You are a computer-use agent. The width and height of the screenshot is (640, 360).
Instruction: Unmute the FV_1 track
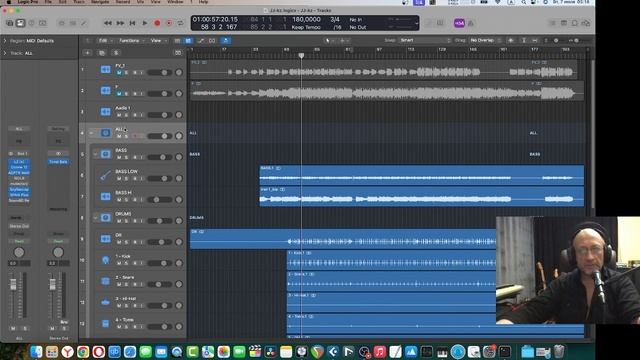[x=119, y=73]
